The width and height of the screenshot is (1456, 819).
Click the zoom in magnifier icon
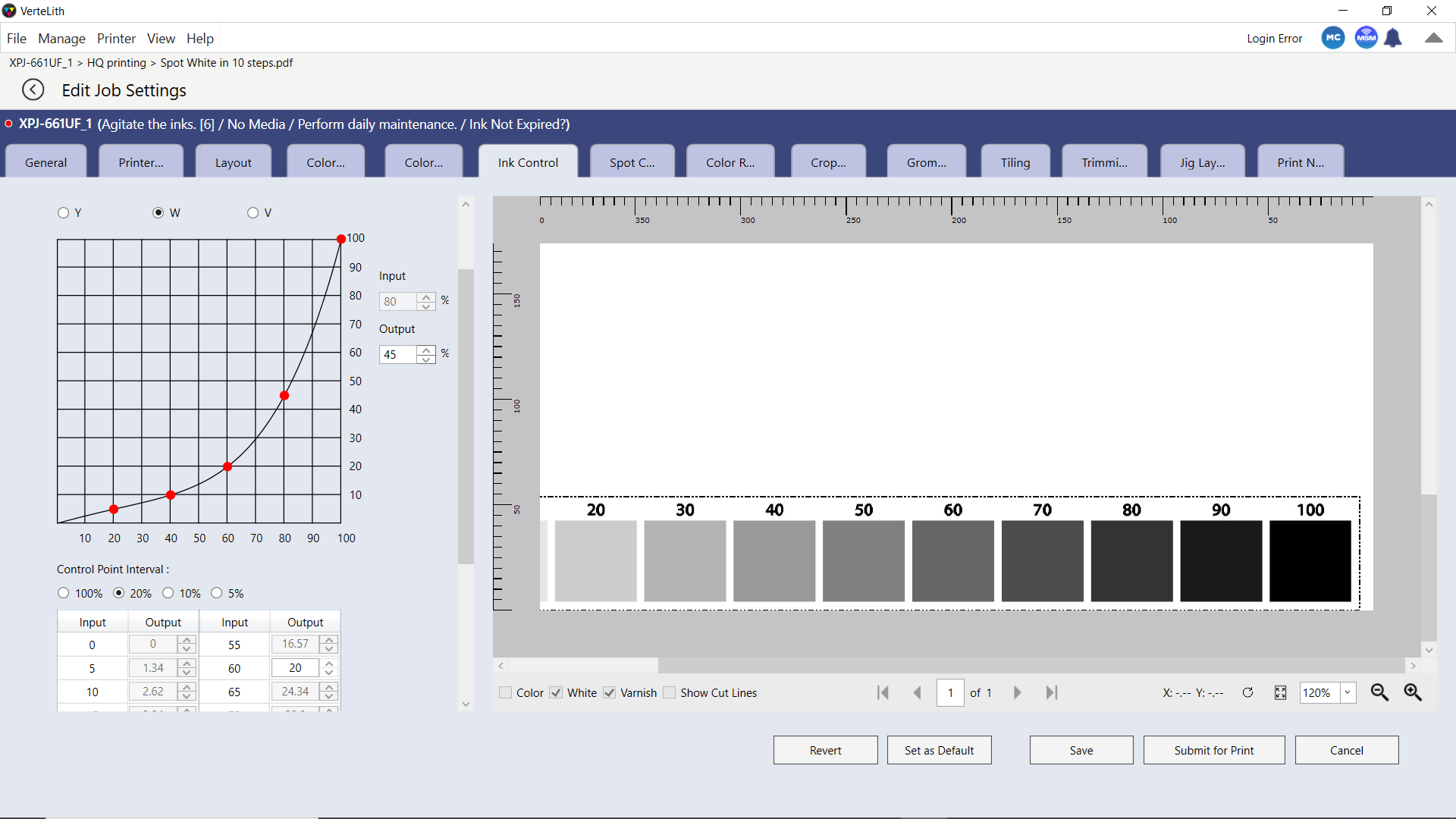(x=1413, y=692)
